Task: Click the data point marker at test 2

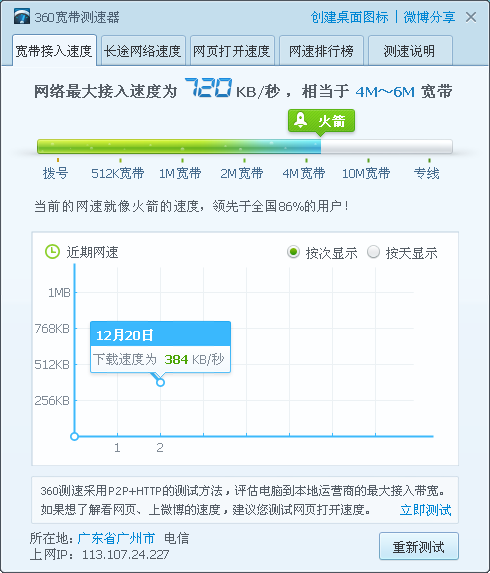Action: [160, 383]
